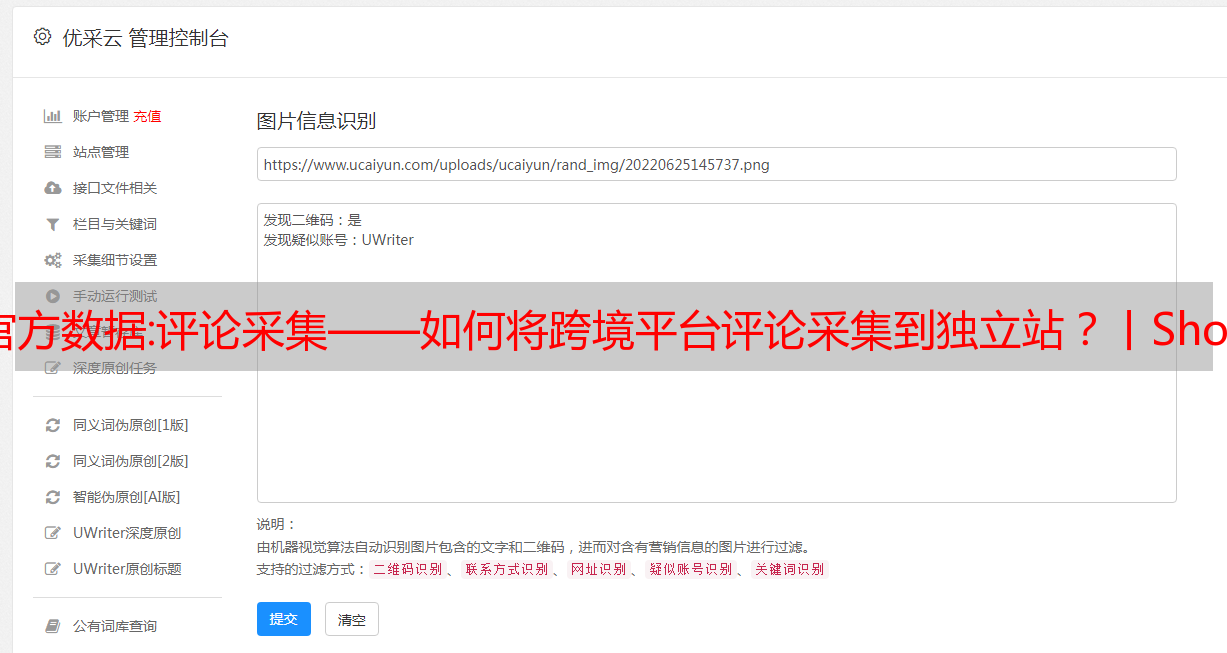Click the refresh icon for 智能伪原创[AI版]
1227x653 pixels.
click(53, 497)
